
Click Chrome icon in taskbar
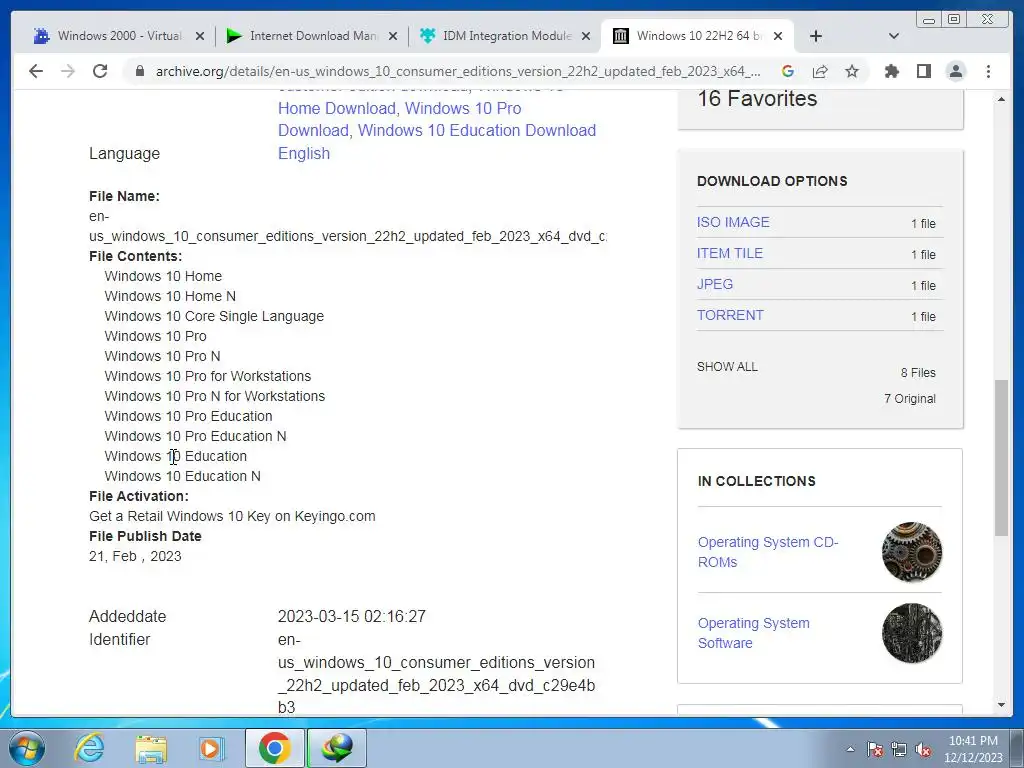(274, 748)
